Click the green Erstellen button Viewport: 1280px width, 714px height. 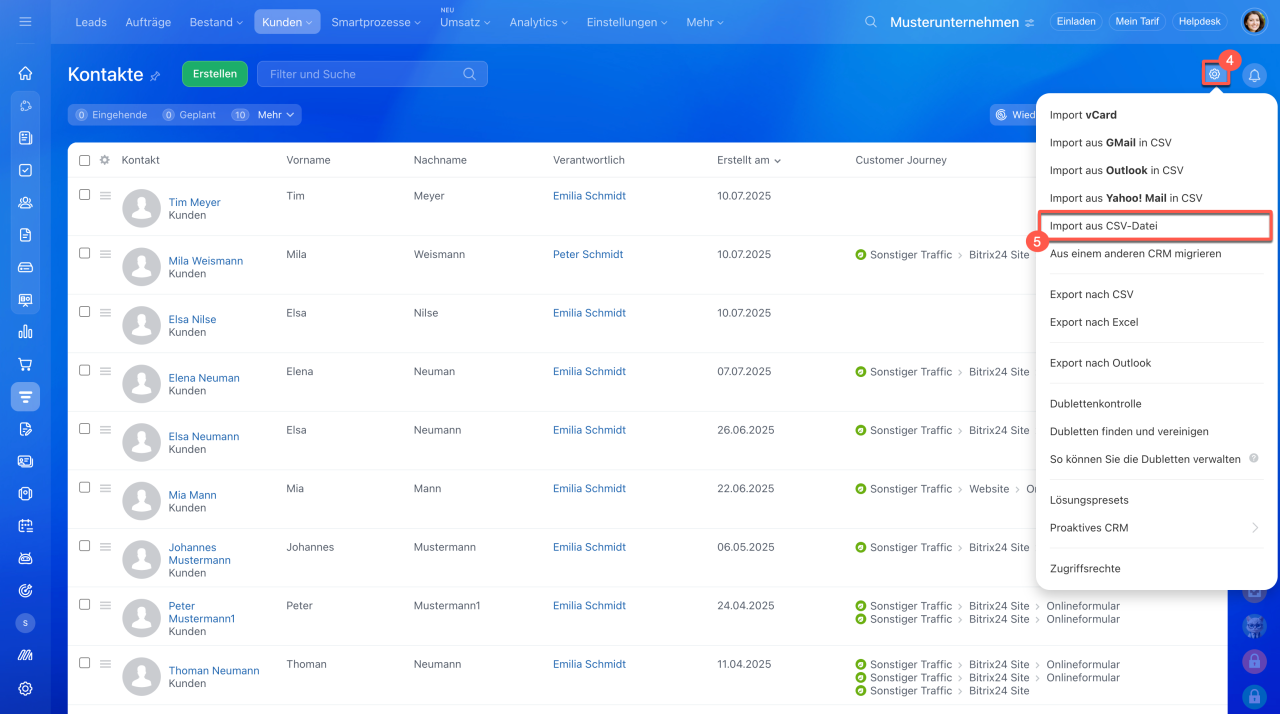pos(215,74)
